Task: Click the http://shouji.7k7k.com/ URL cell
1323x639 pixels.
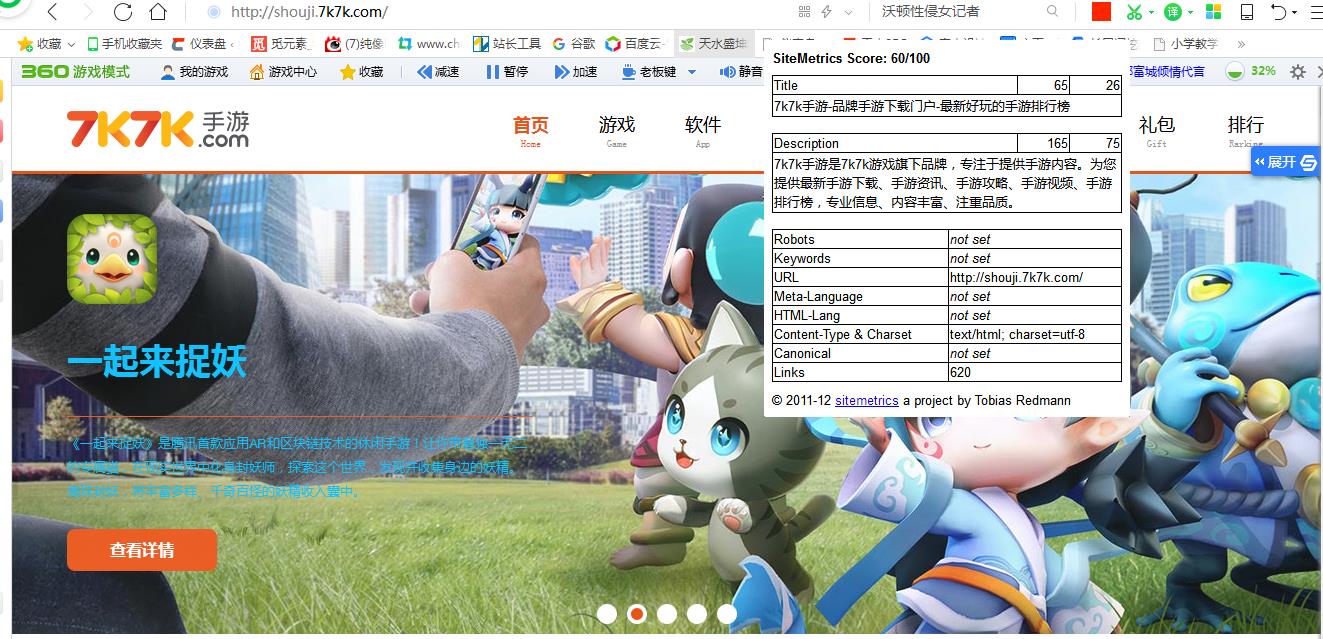Action: pos(1035,277)
